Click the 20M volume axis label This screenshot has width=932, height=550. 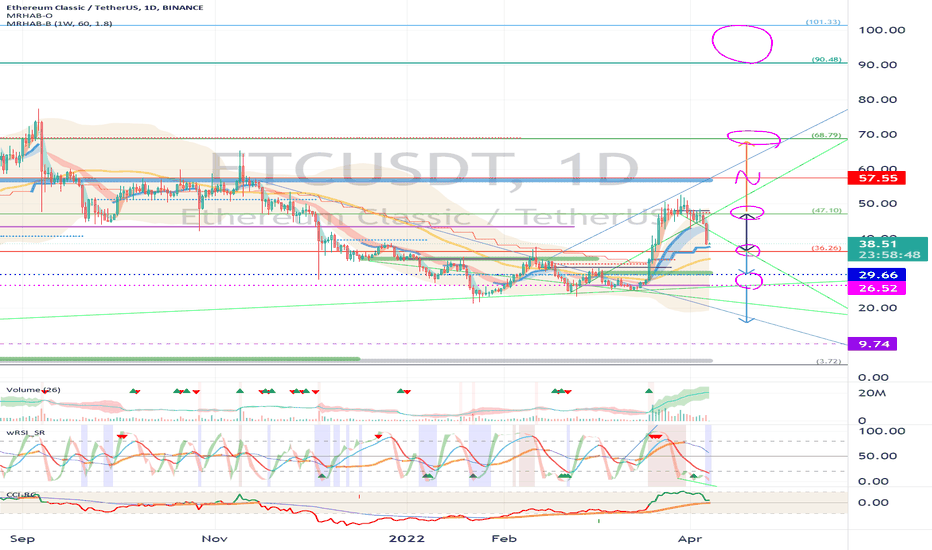[x=872, y=393]
